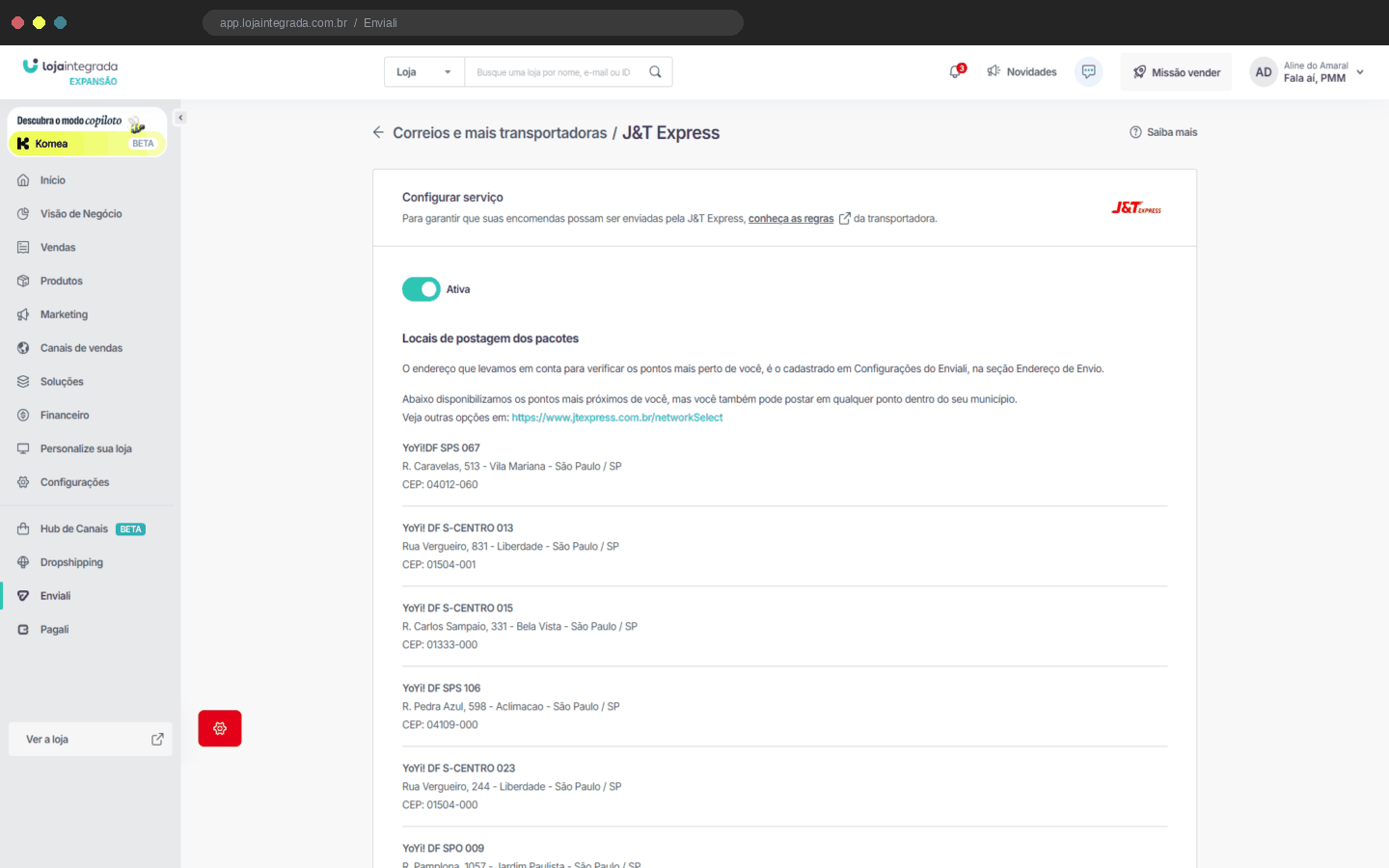Open Produtos menu item
The width and height of the screenshot is (1389, 868).
click(62, 281)
